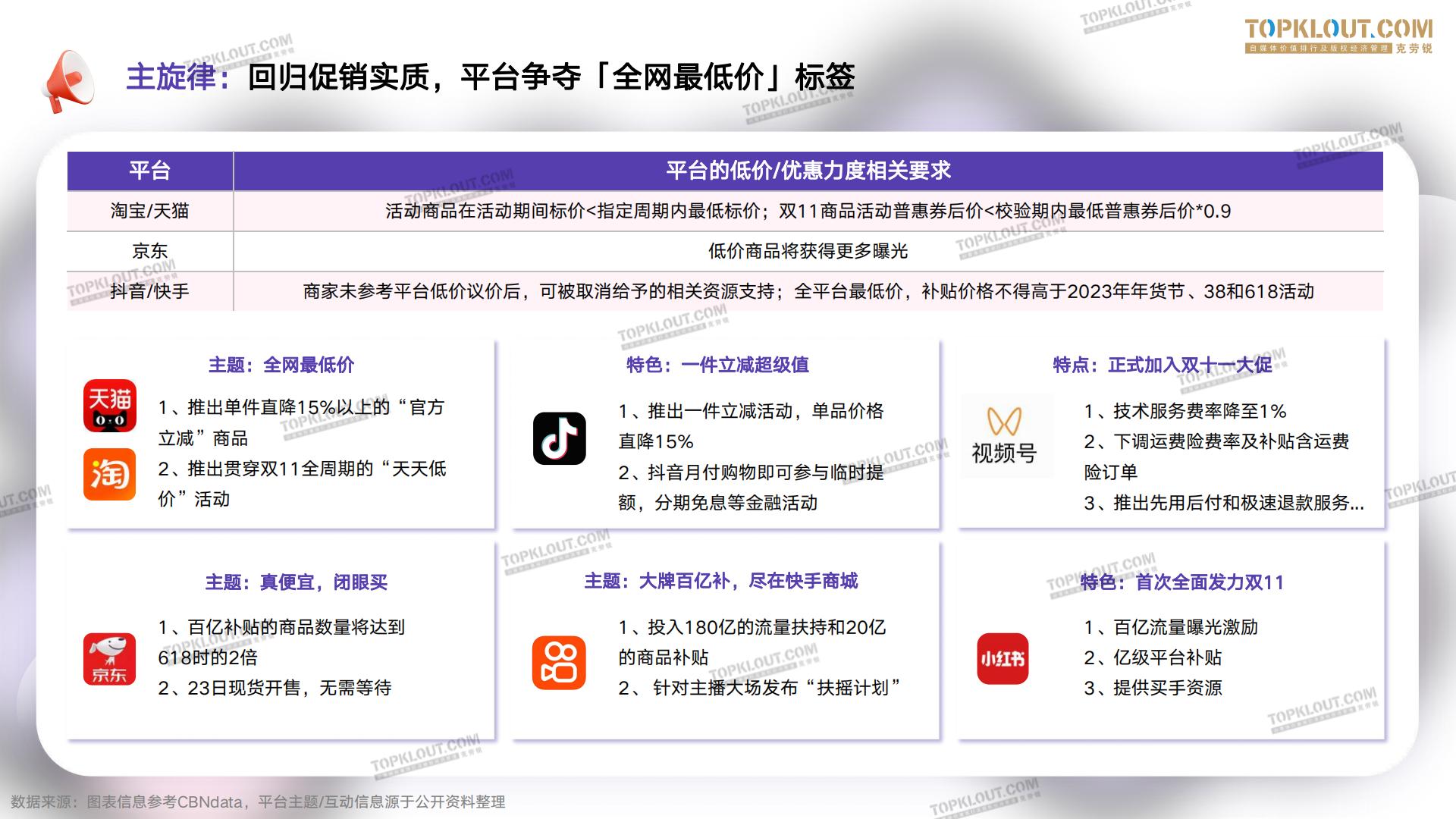The width and height of the screenshot is (1456, 819).
Task: Click the orange Kuaishou camera logo icon
Action: pyautogui.click(x=559, y=663)
